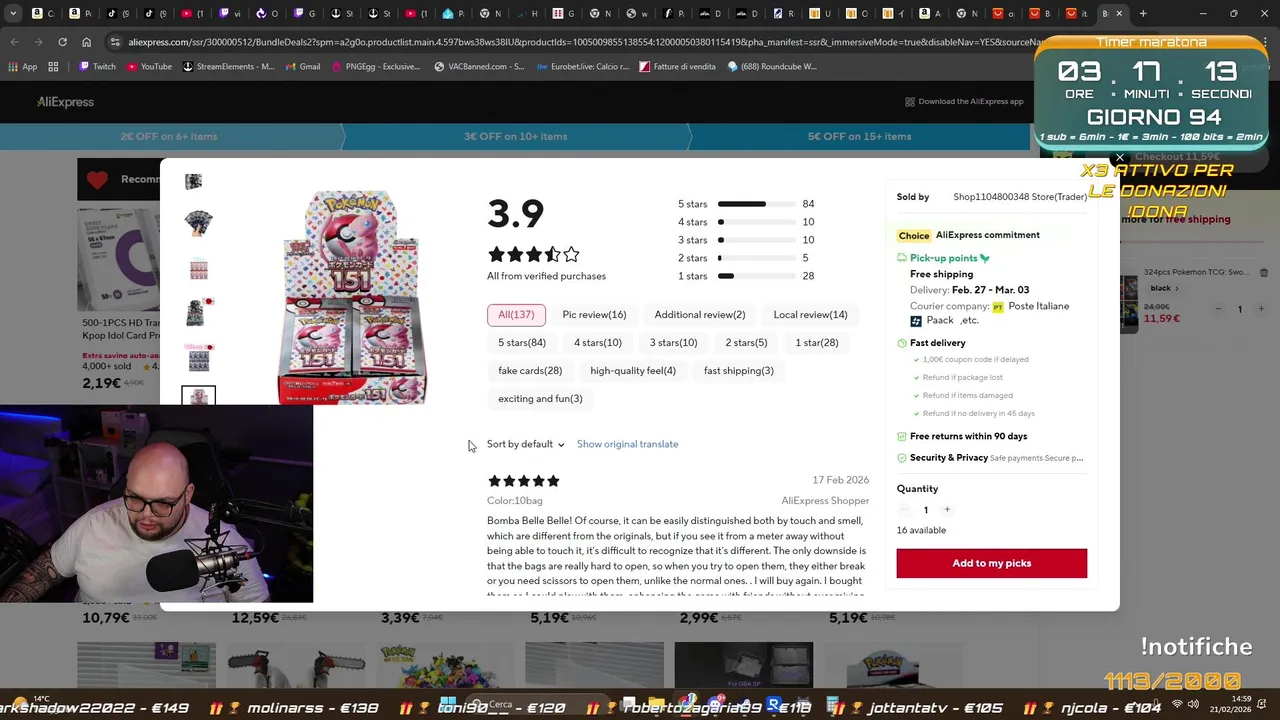This screenshot has width=1280, height=720.
Task: Decrease the cart item quantity with minus
Action: click(x=1218, y=309)
